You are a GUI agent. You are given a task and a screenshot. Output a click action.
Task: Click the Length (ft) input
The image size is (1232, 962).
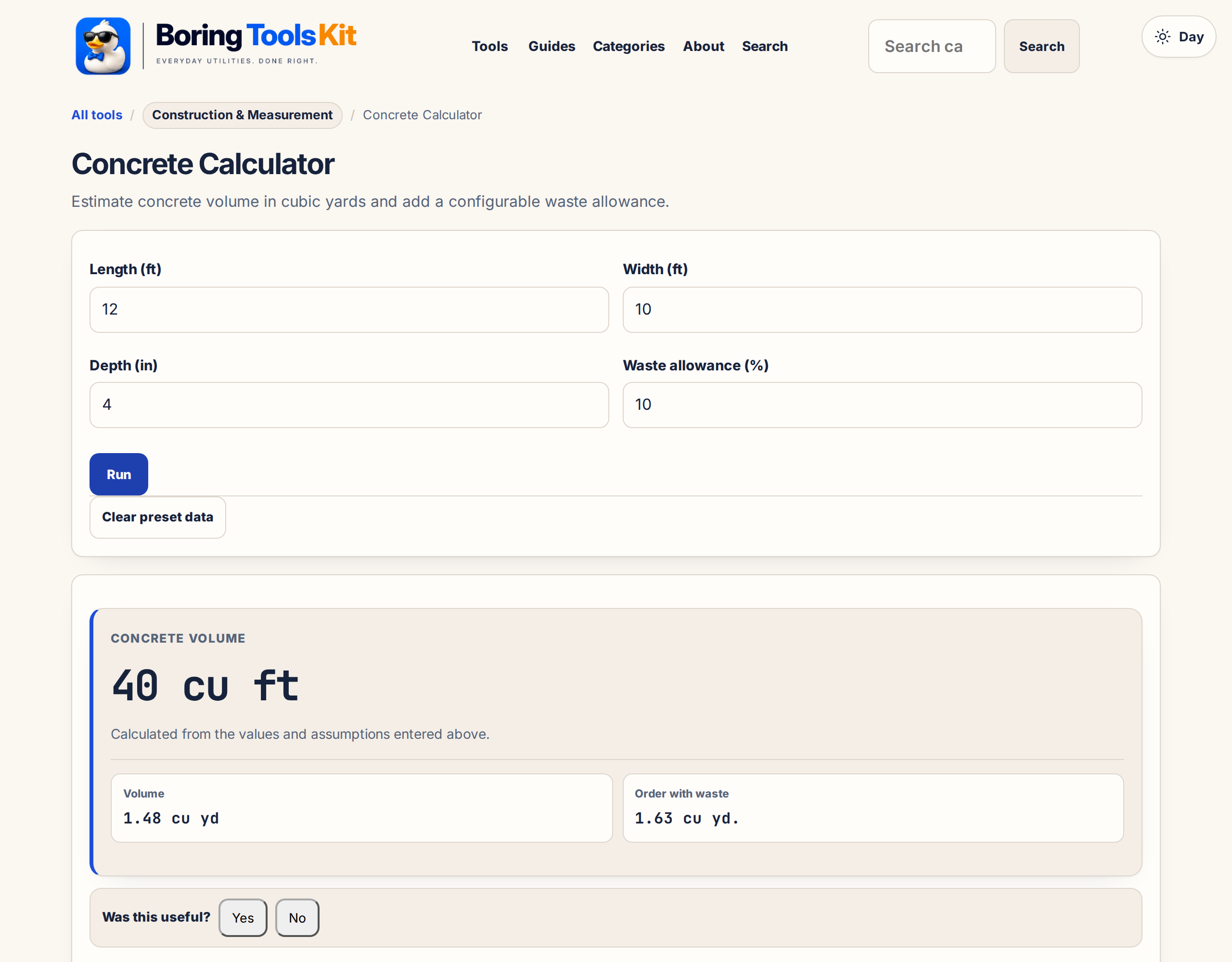point(348,310)
